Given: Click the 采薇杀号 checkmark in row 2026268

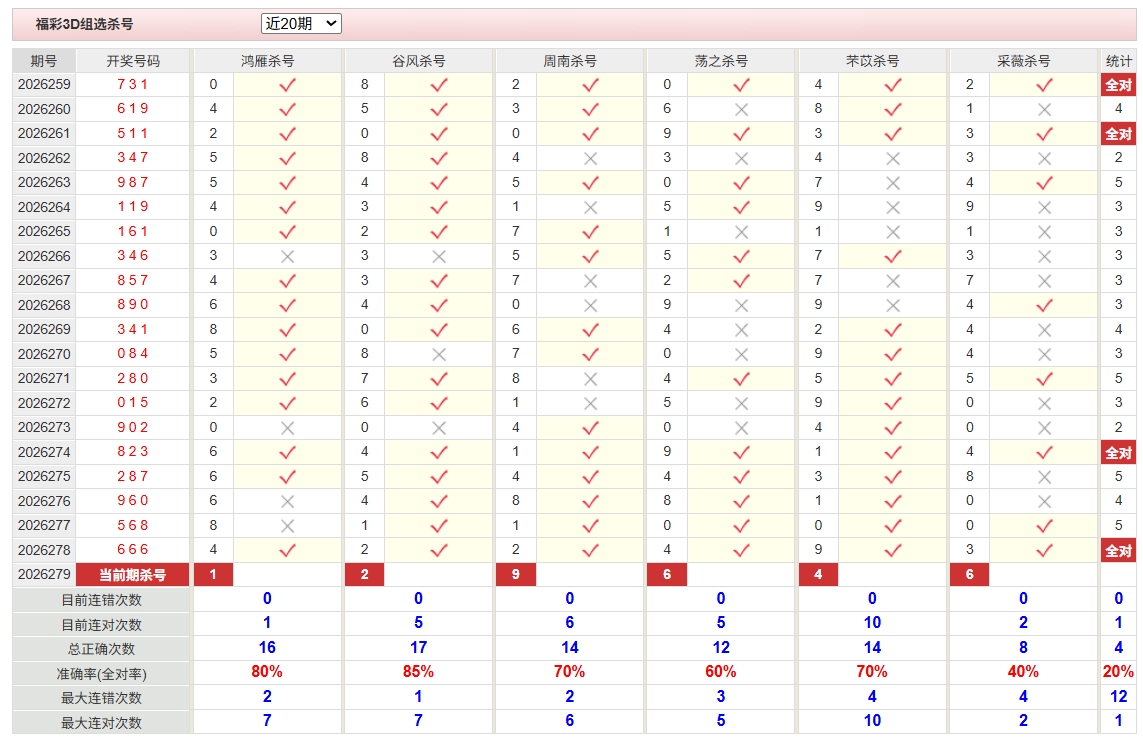Looking at the screenshot, I should pyautogui.click(x=1044, y=305).
